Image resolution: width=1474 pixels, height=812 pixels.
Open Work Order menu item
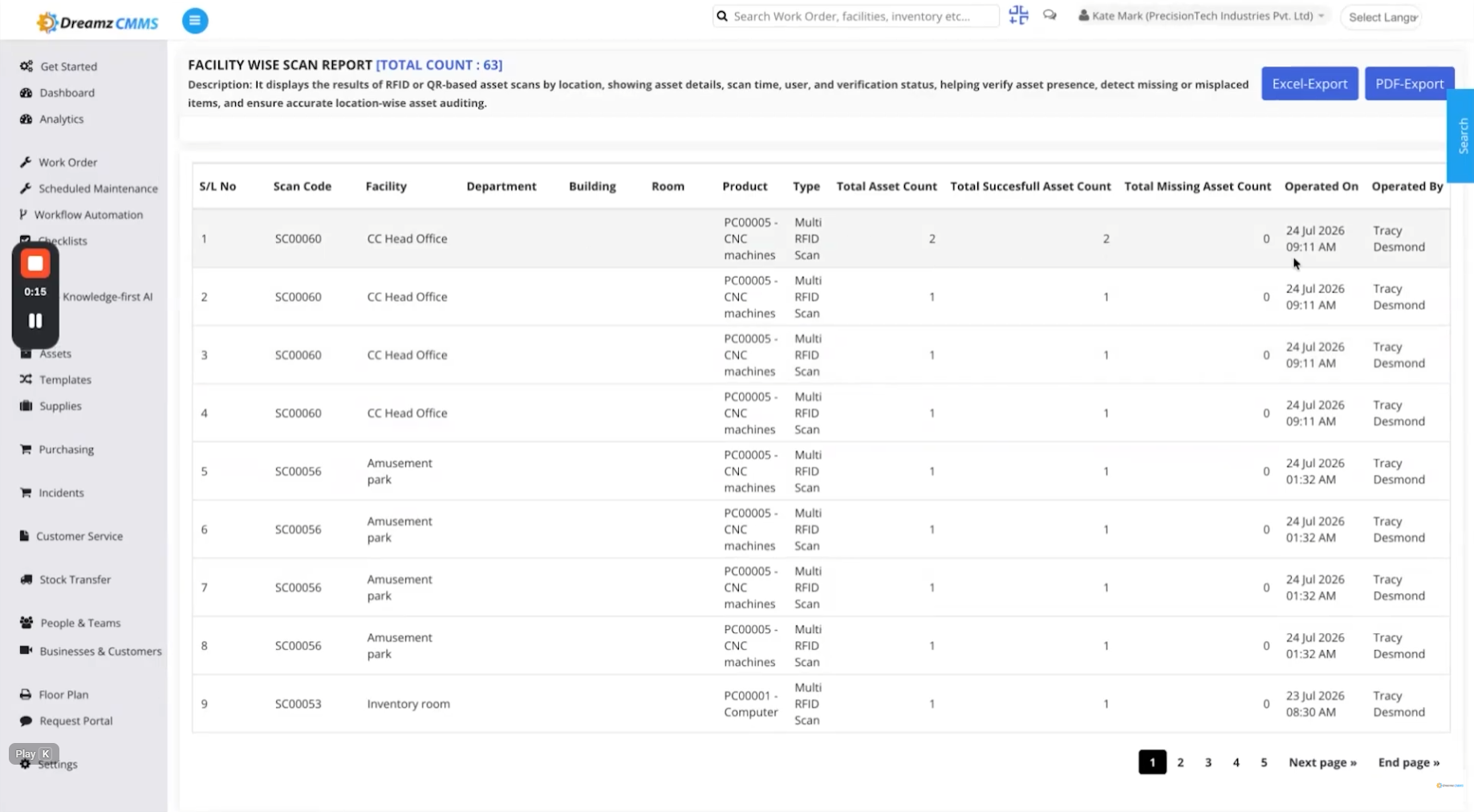[x=67, y=162]
